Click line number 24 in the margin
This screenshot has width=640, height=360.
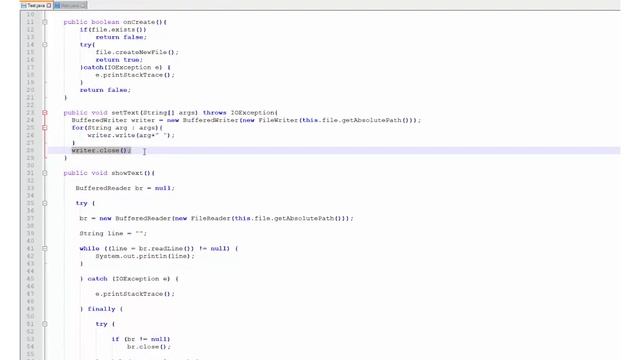[30, 120]
